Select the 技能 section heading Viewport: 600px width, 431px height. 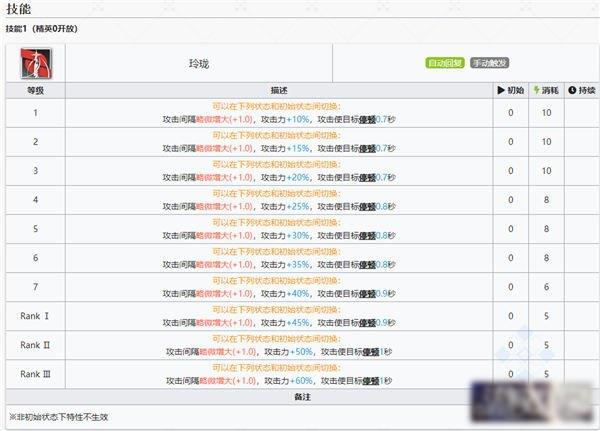click(x=18, y=9)
